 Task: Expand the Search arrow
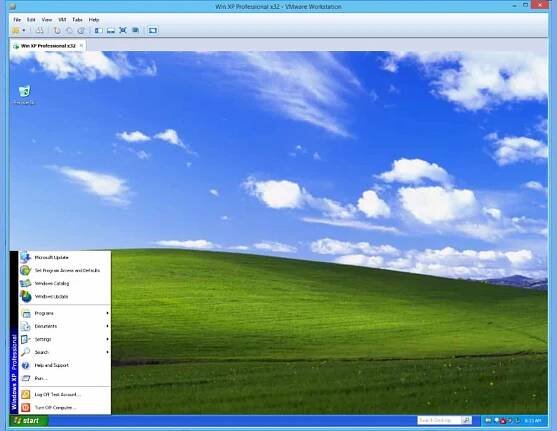(x=107, y=352)
